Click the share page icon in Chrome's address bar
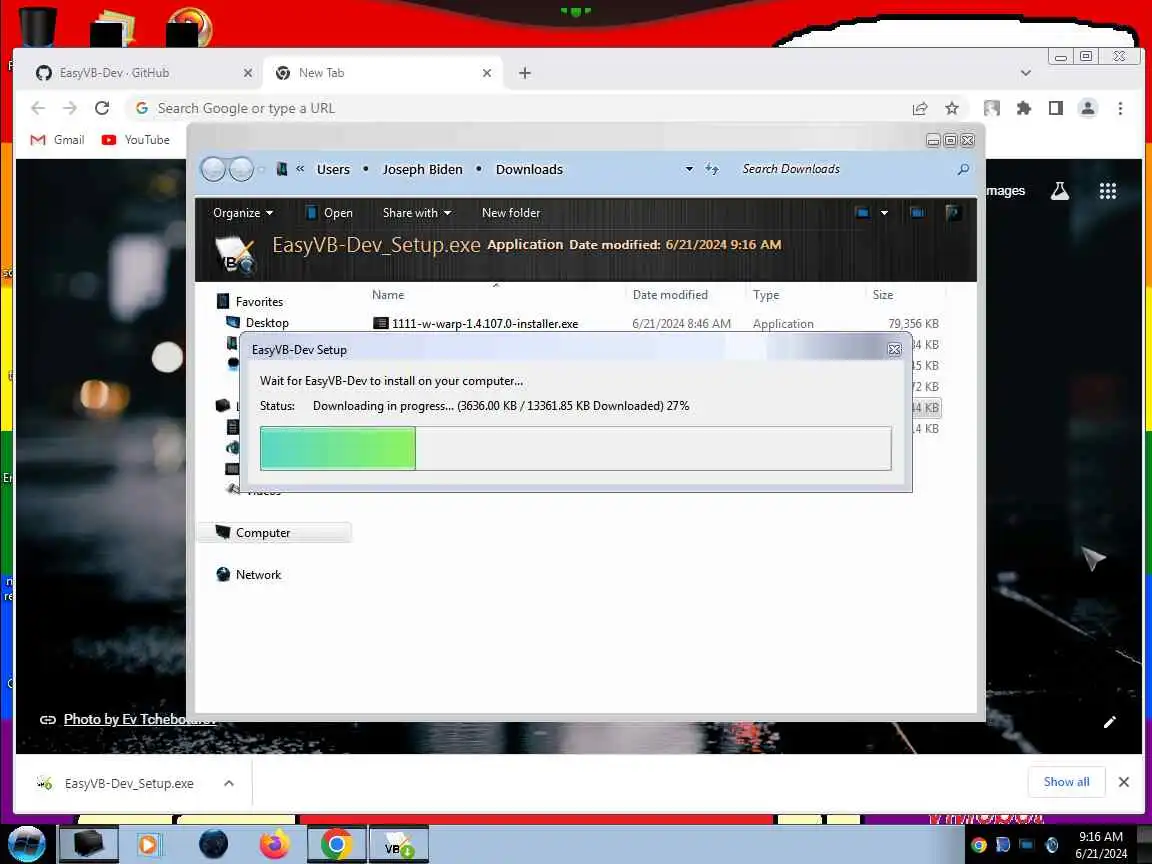 [920, 109]
